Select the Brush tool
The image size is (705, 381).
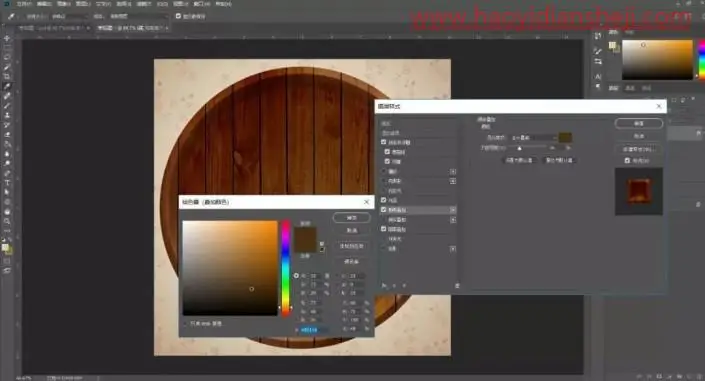coord(7,106)
